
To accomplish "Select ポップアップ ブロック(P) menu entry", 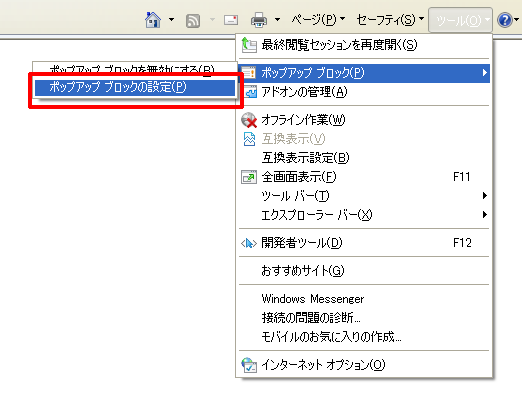I will (364, 73).
